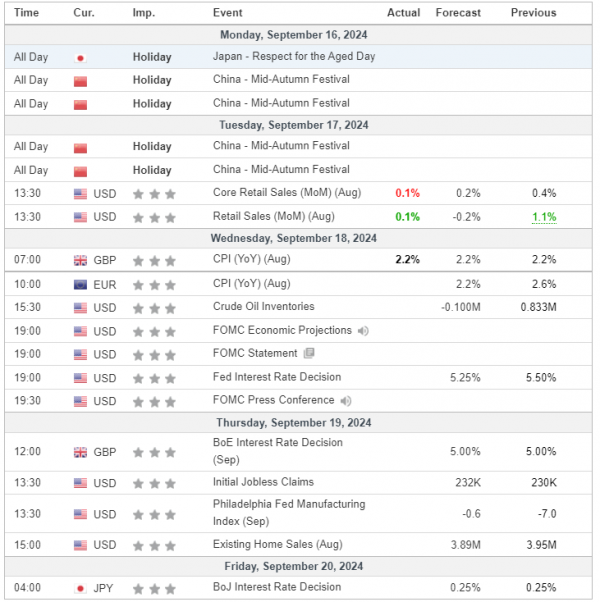This screenshot has height=602, width=600.
Task: Click the 3.95M previous value
Action: tap(541, 545)
